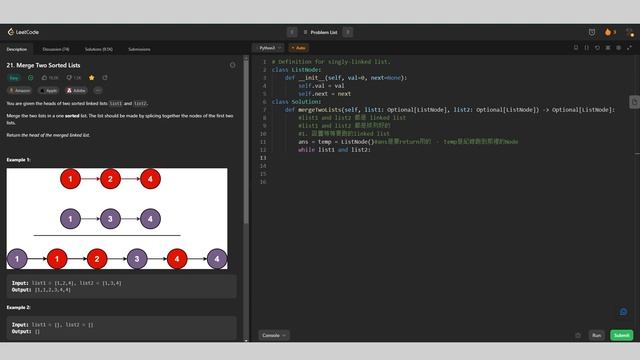The height and width of the screenshot is (360, 640).
Task: Open the Submissions tab
Action: (x=139, y=49)
